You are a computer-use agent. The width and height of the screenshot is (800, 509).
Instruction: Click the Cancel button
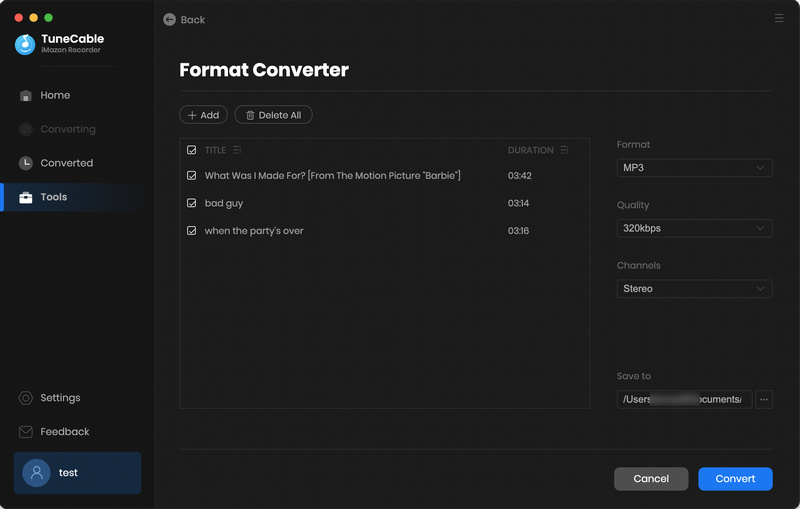pos(651,479)
